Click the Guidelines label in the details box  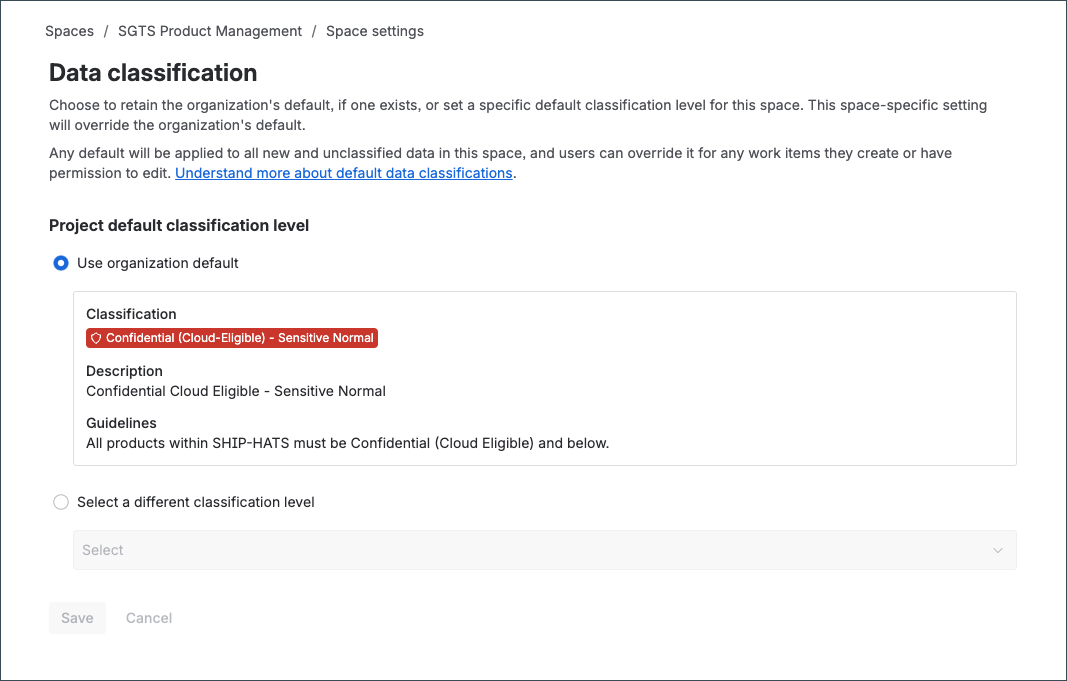(x=121, y=422)
